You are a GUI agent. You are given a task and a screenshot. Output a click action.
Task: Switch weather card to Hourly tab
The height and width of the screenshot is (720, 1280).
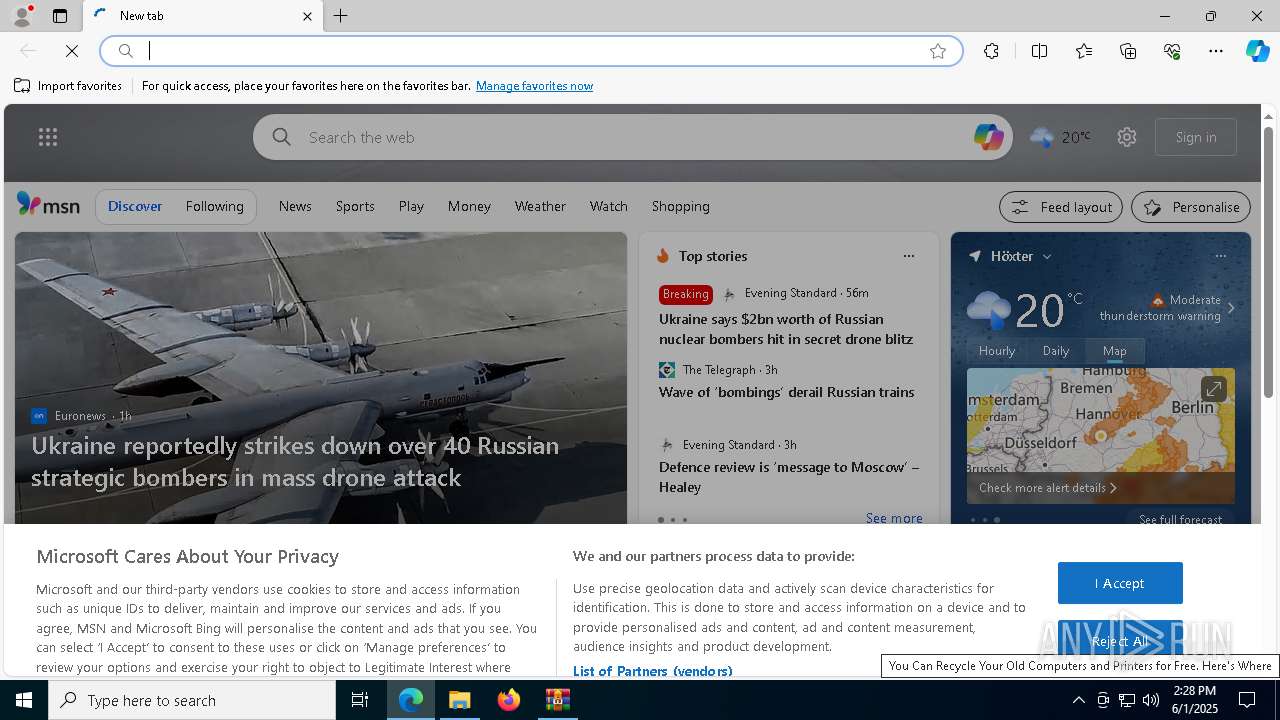[x=997, y=351]
